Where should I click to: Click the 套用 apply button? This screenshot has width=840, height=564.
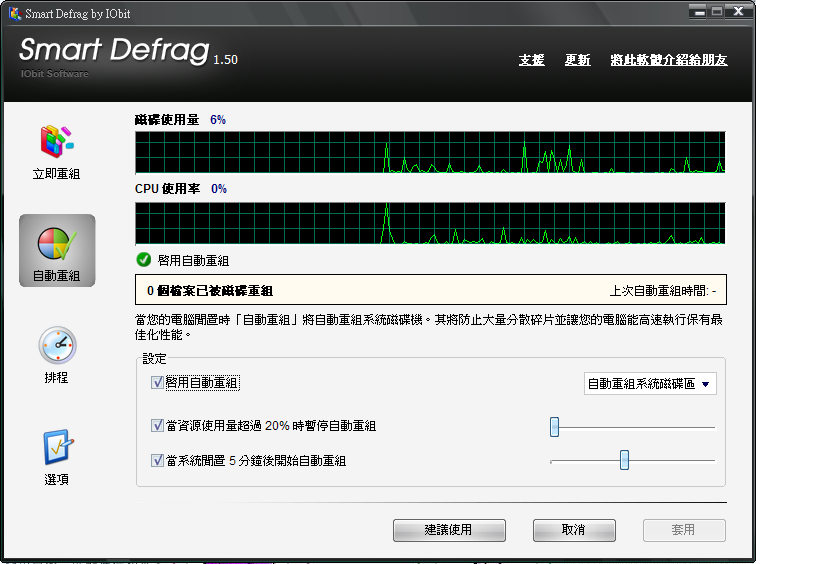pos(684,530)
